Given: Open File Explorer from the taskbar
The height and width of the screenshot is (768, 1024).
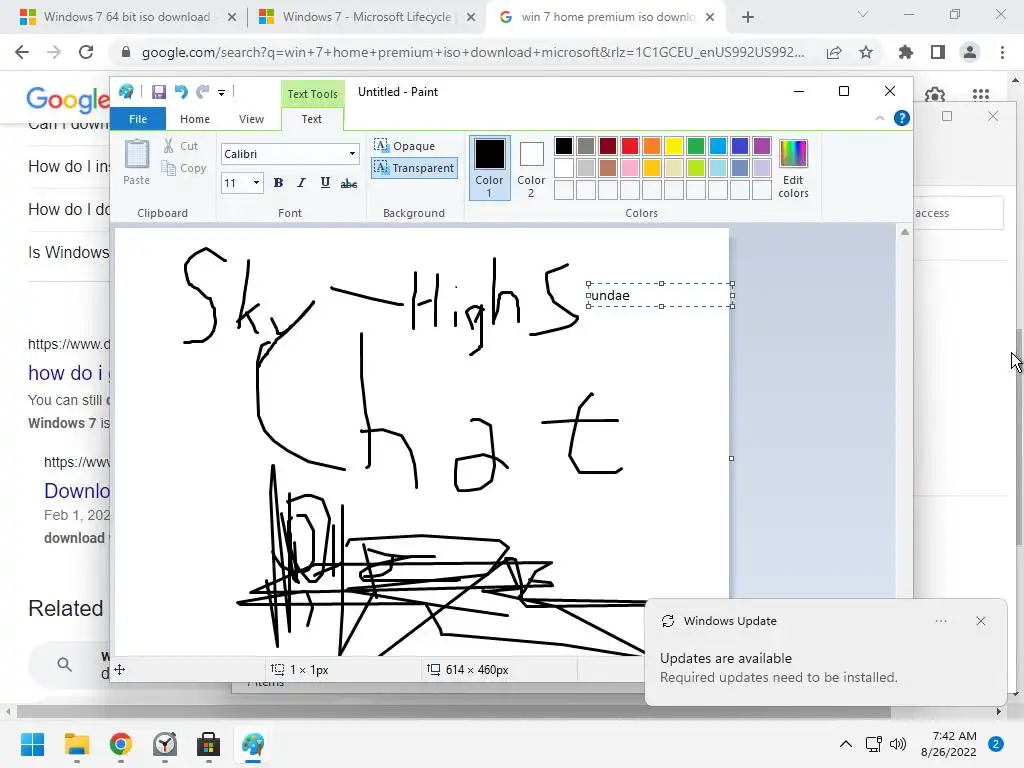Looking at the screenshot, I should 76,744.
